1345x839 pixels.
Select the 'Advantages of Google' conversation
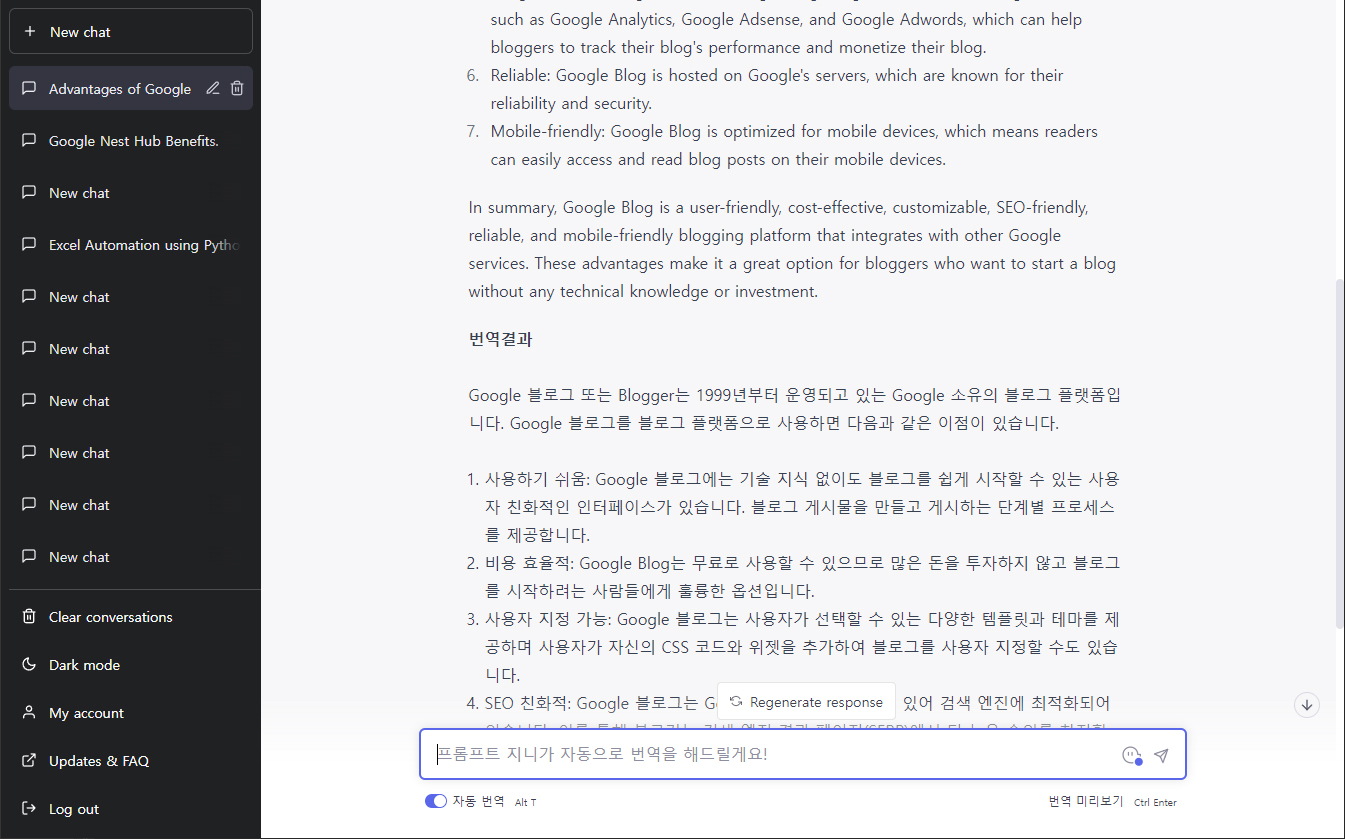120,88
